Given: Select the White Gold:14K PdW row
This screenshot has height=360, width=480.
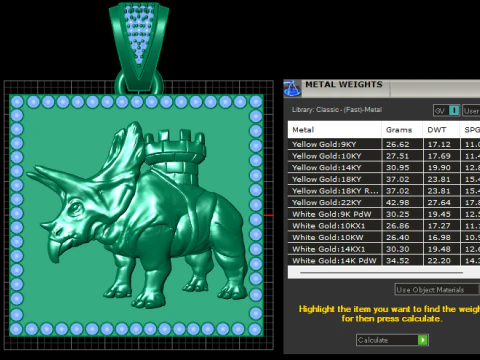Looking at the screenshot, I should (384, 261).
